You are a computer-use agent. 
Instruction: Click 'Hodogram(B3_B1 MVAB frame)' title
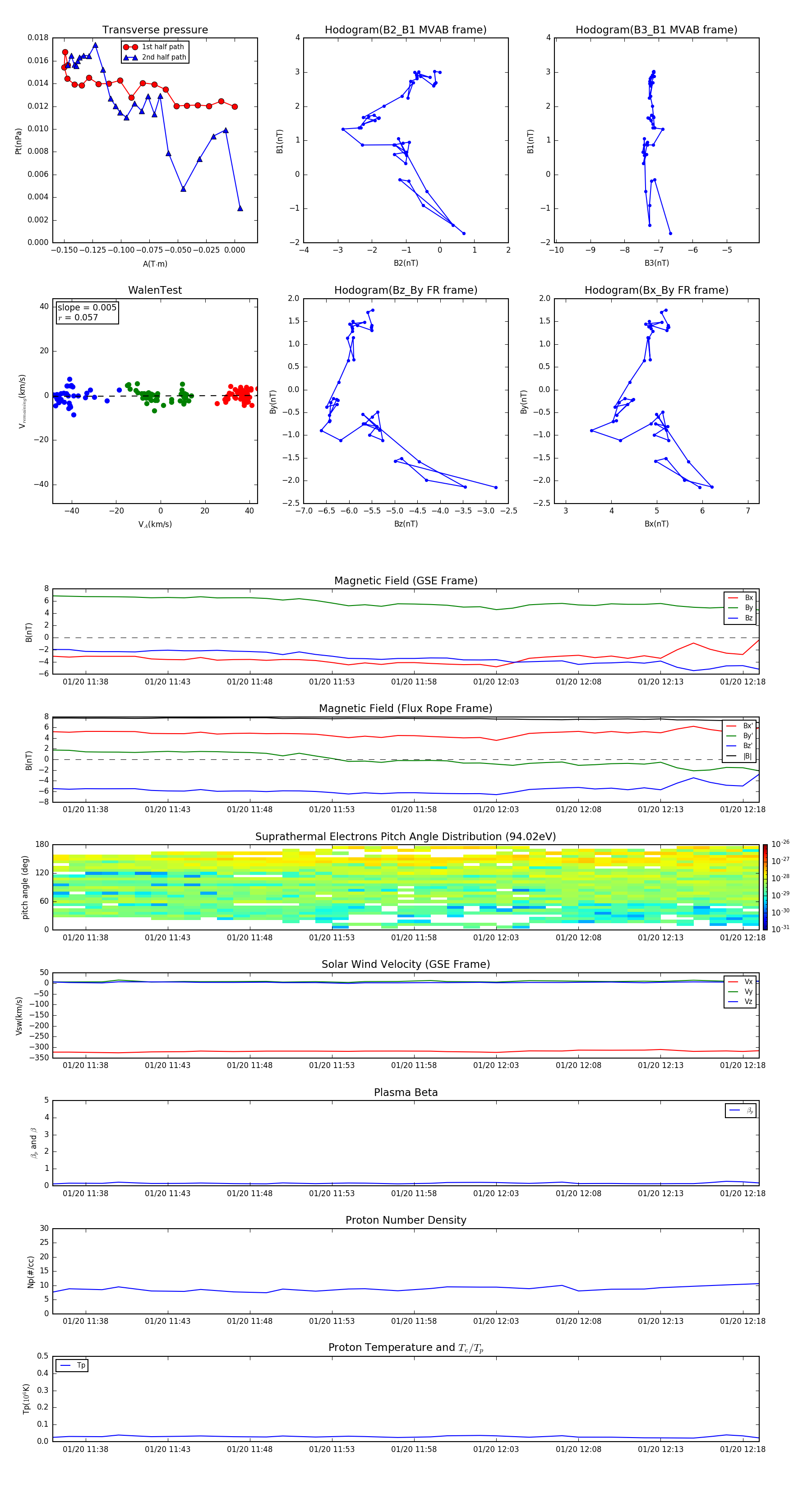[x=656, y=30]
